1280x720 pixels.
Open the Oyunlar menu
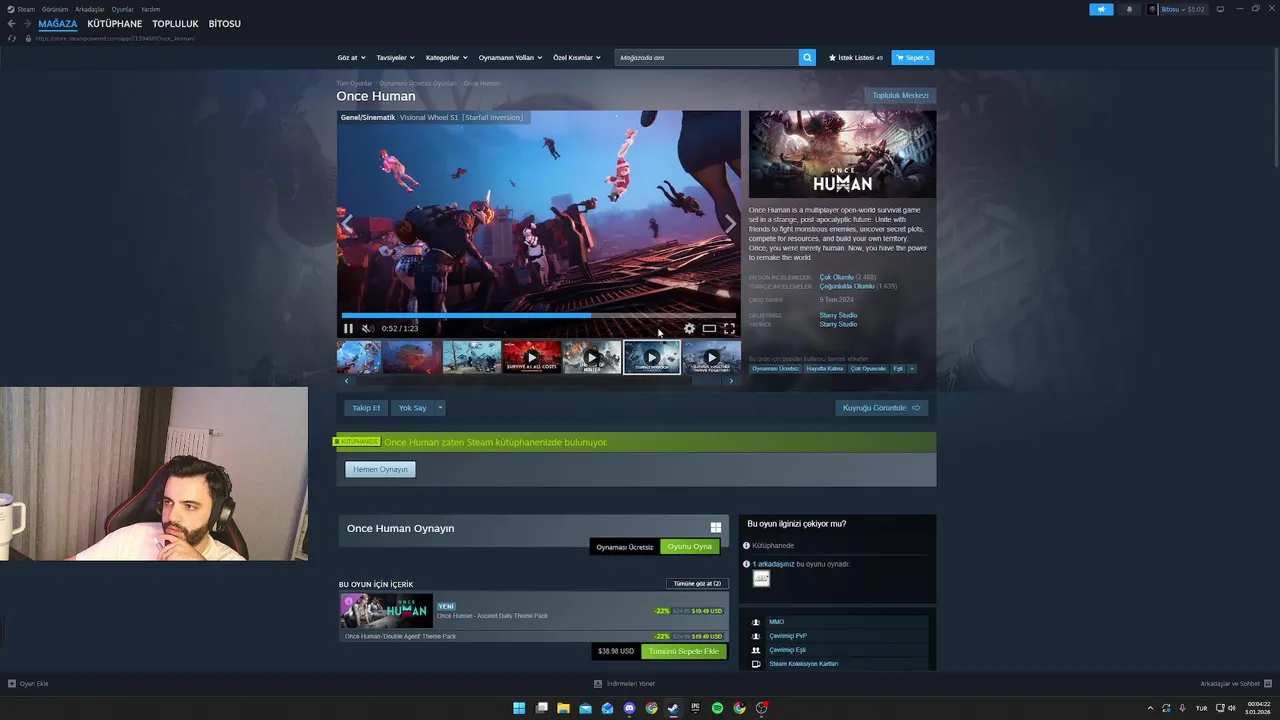123,9
